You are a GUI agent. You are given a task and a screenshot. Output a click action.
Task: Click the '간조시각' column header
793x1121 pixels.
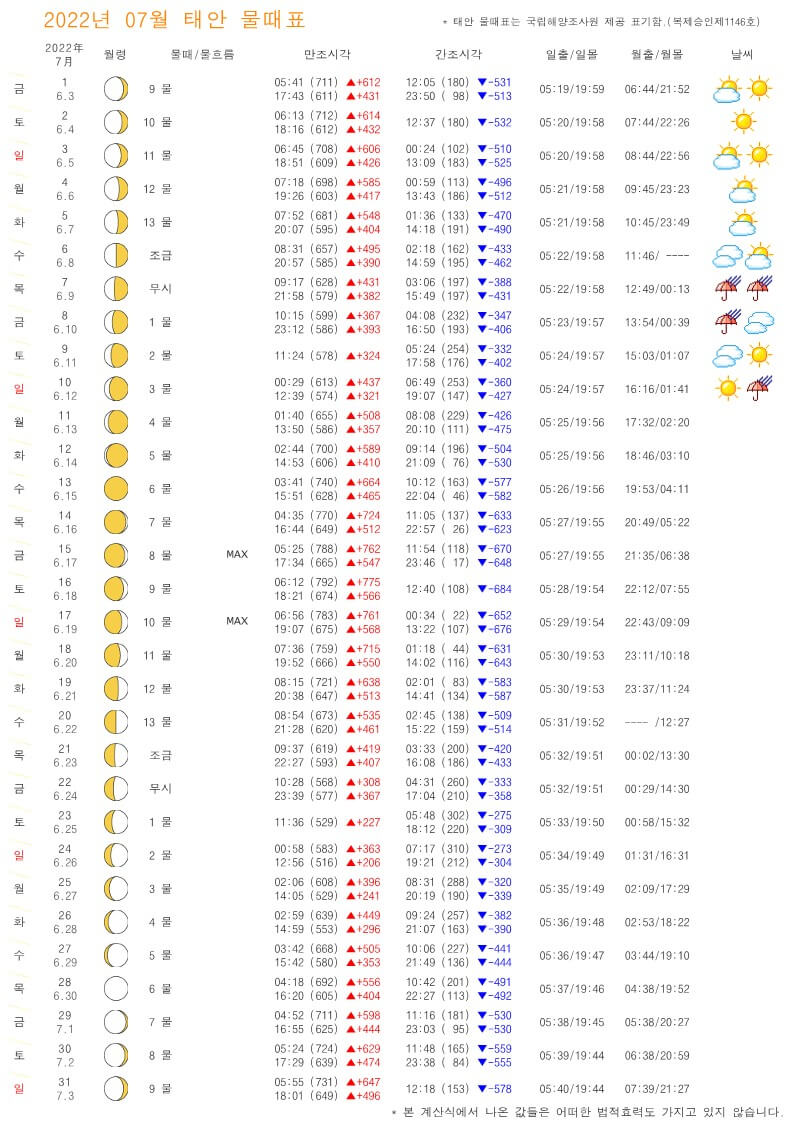[458, 54]
